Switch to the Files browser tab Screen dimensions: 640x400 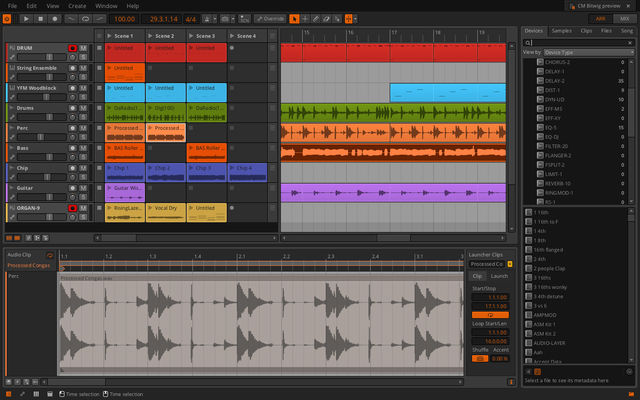[606, 31]
